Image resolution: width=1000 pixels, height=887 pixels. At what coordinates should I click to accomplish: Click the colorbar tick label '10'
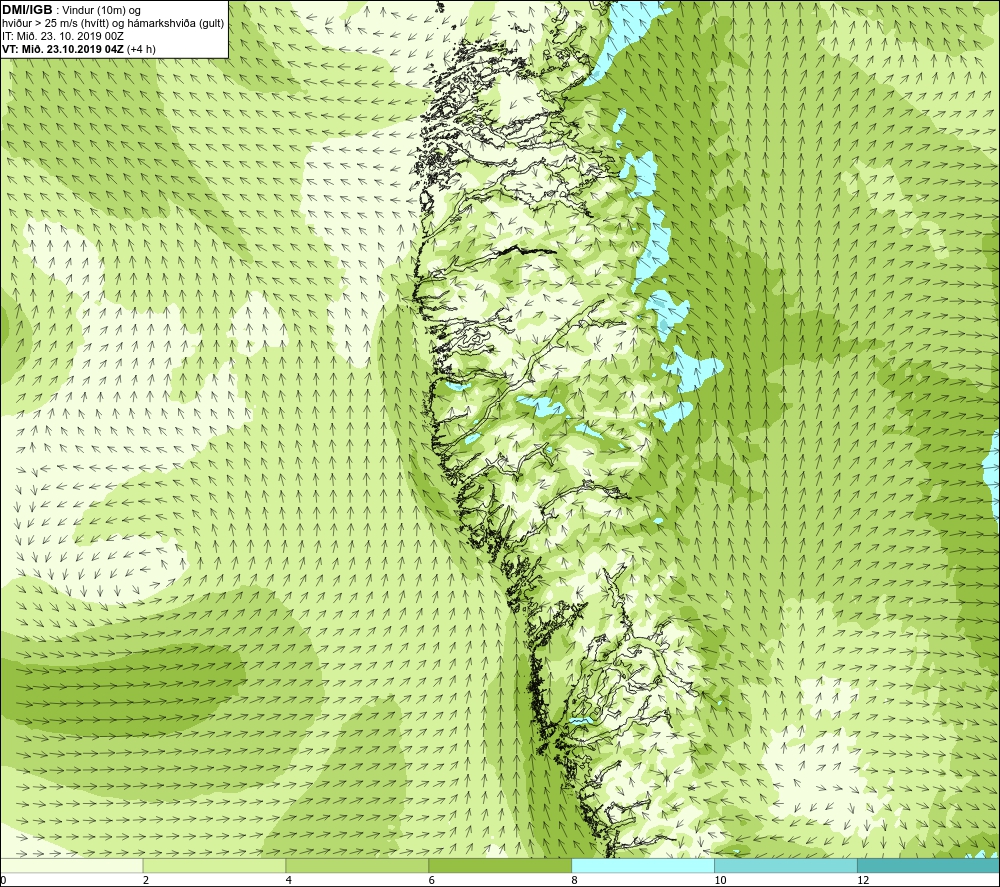tap(720, 880)
